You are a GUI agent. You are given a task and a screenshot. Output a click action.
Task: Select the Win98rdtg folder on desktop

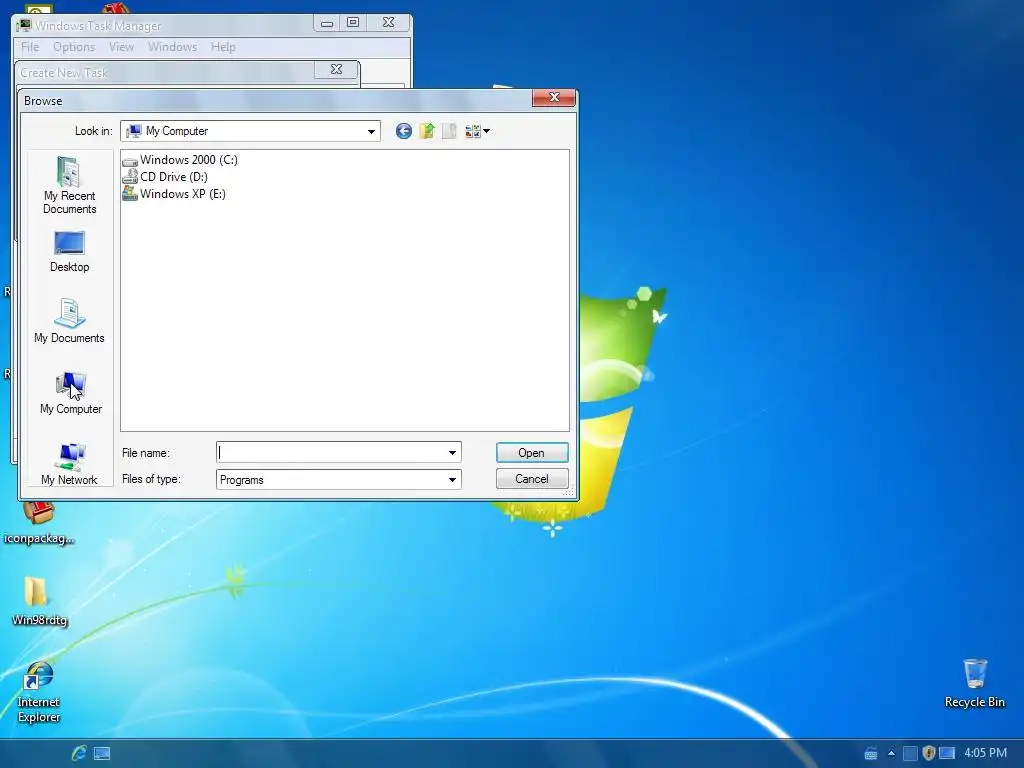pyautogui.click(x=39, y=601)
